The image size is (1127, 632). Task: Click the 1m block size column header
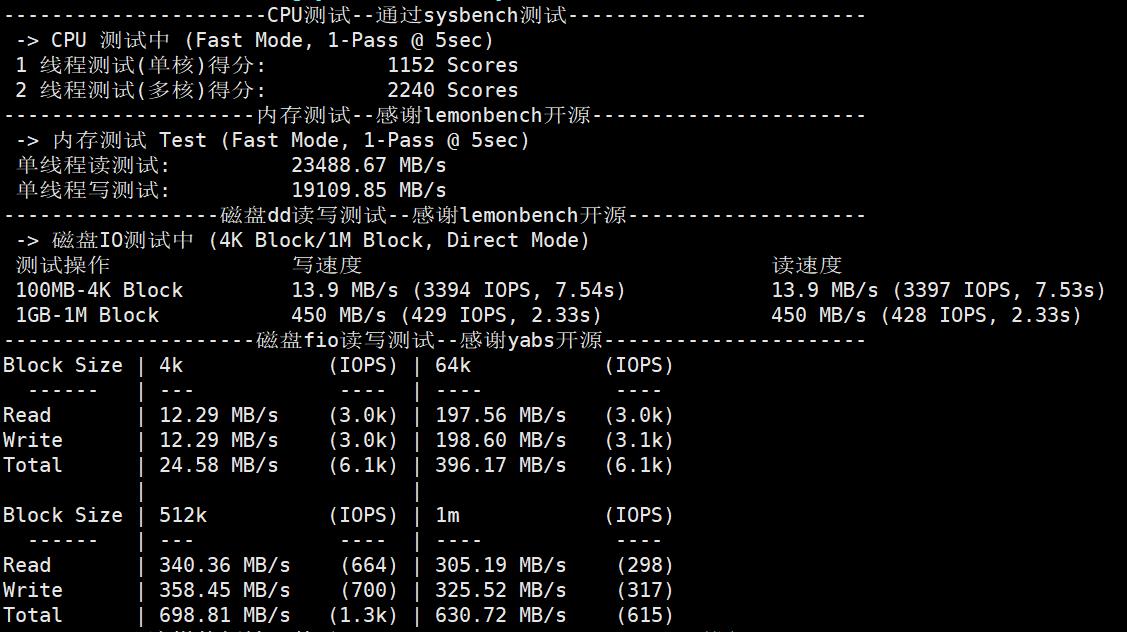point(447,515)
